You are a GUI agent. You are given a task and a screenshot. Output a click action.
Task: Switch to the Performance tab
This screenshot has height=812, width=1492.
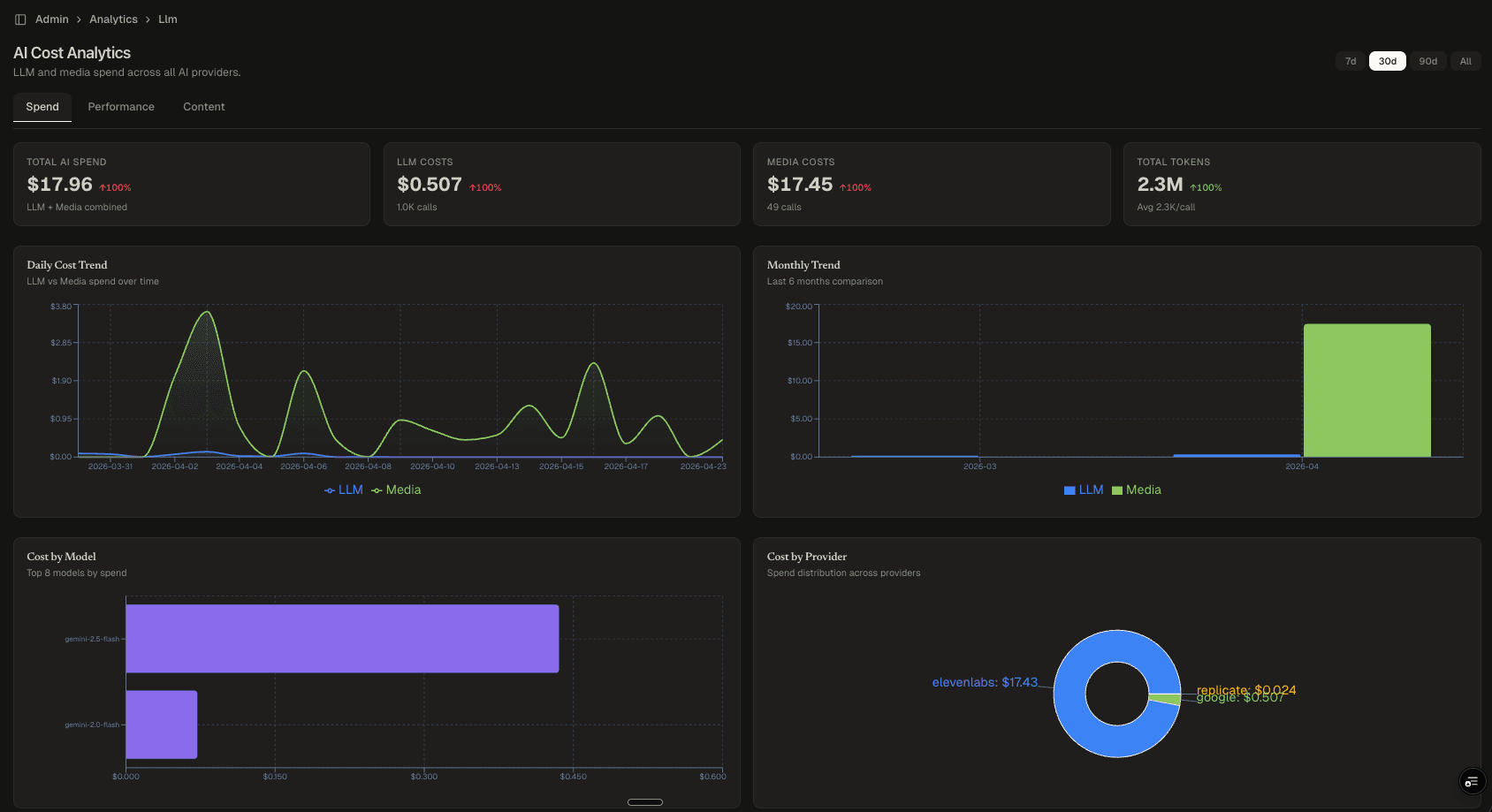120,106
